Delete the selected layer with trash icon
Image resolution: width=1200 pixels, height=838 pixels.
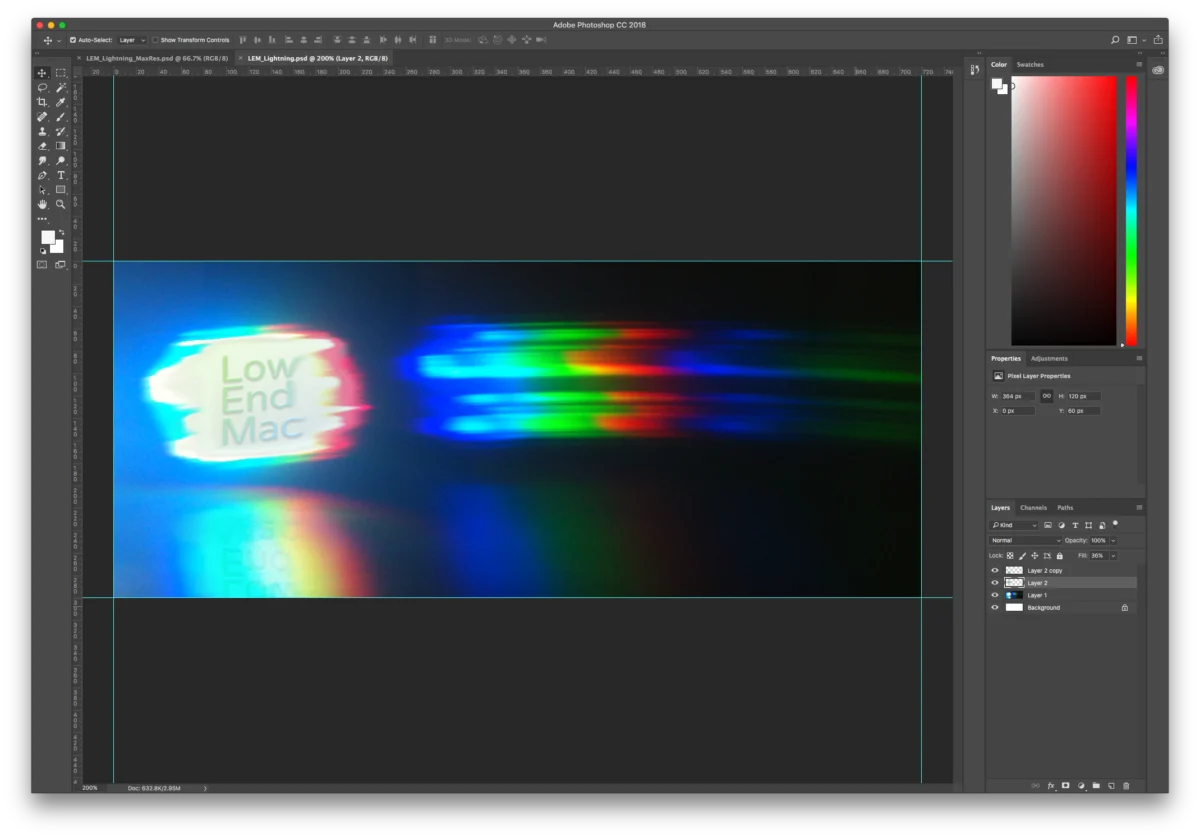(1126, 786)
